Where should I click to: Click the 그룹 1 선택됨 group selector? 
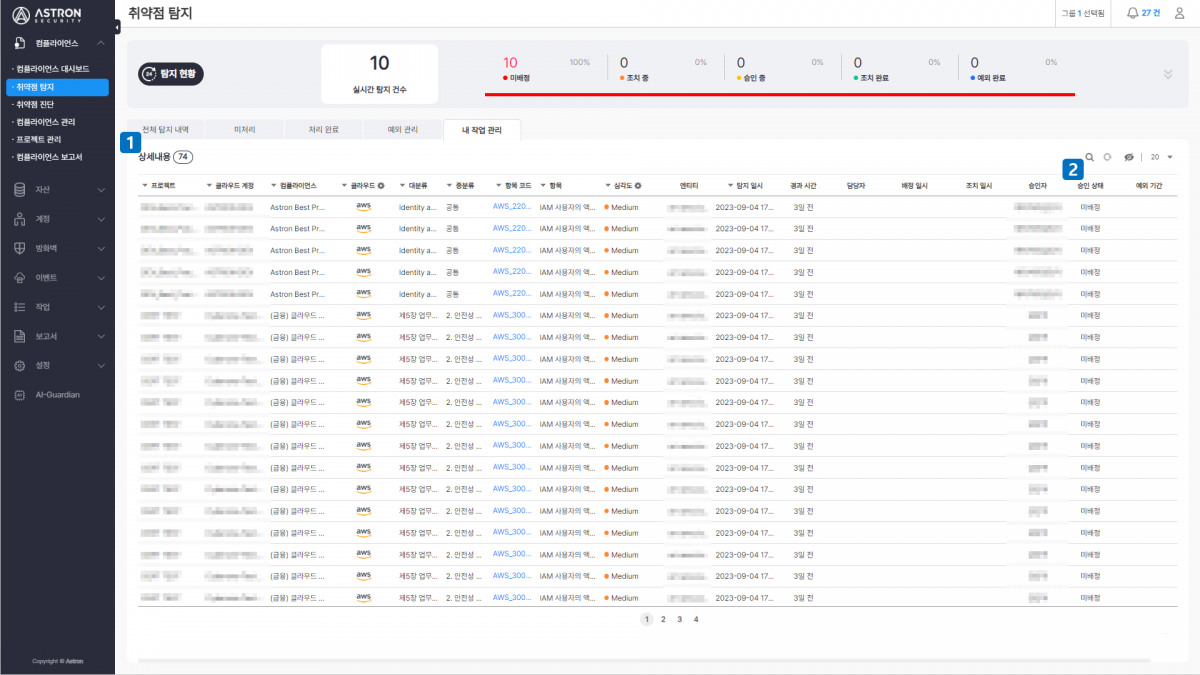pyautogui.click(x=1084, y=13)
